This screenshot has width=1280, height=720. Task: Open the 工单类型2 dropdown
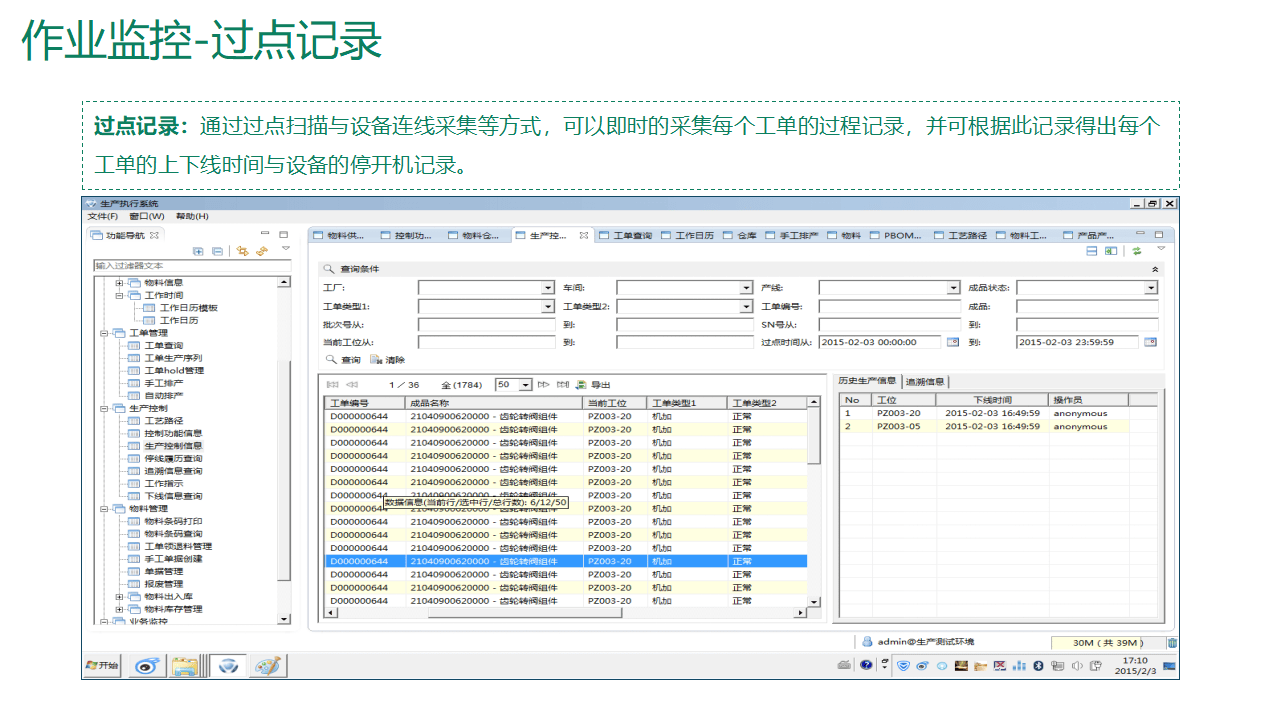click(746, 306)
